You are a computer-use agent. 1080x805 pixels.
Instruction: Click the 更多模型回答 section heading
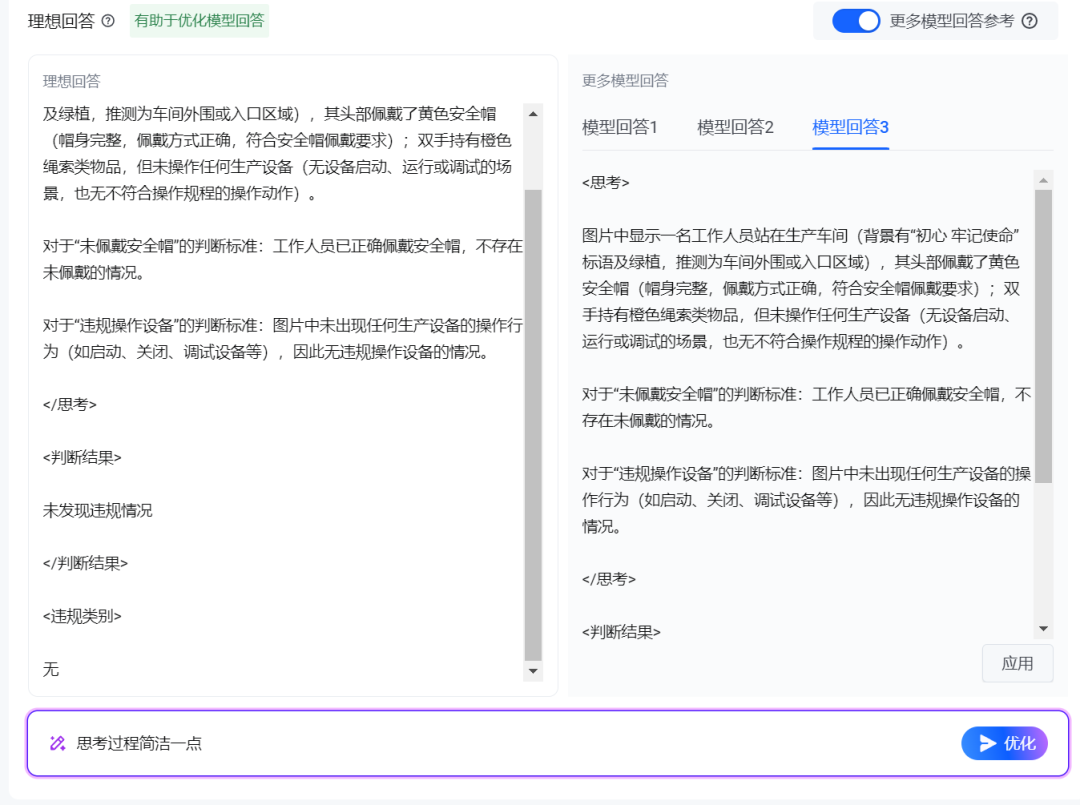(625, 81)
